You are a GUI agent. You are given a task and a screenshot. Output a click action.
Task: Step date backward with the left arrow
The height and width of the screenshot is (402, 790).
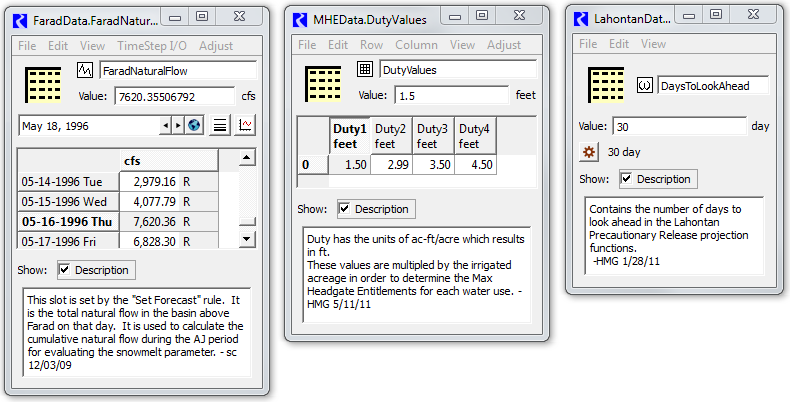pyautogui.click(x=165, y=125)
